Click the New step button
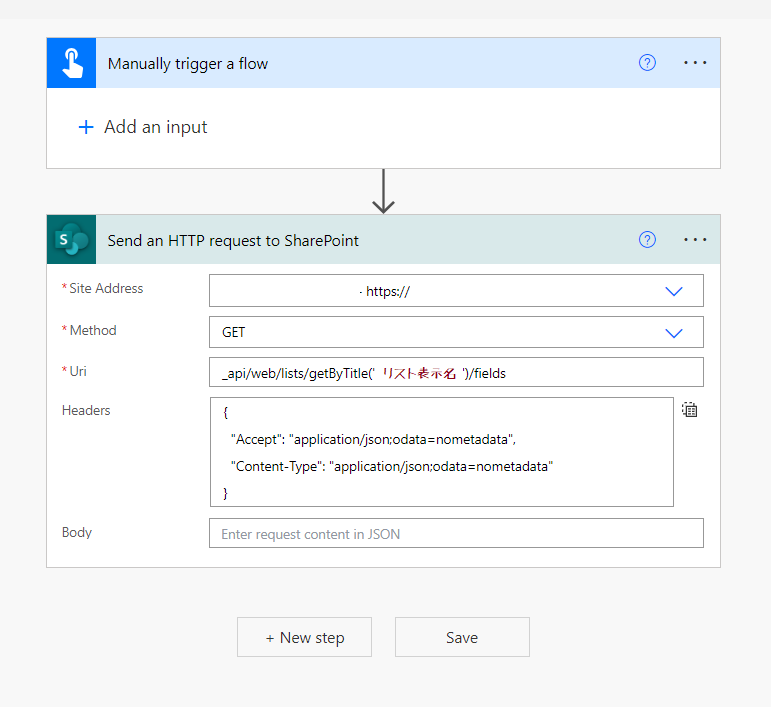Screen dimensions: 771x707 [x=304, y=637]
